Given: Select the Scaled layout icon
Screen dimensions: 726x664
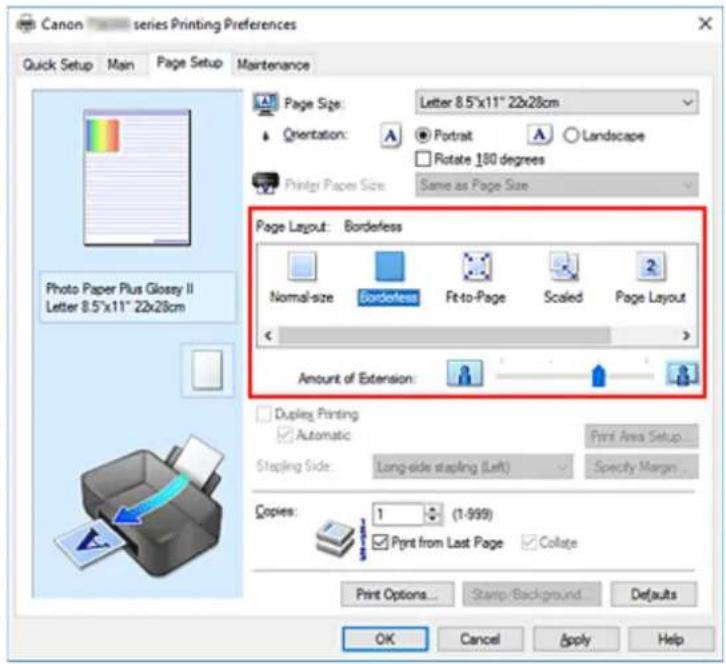Looking at the screenshot, I should [563, 266].
